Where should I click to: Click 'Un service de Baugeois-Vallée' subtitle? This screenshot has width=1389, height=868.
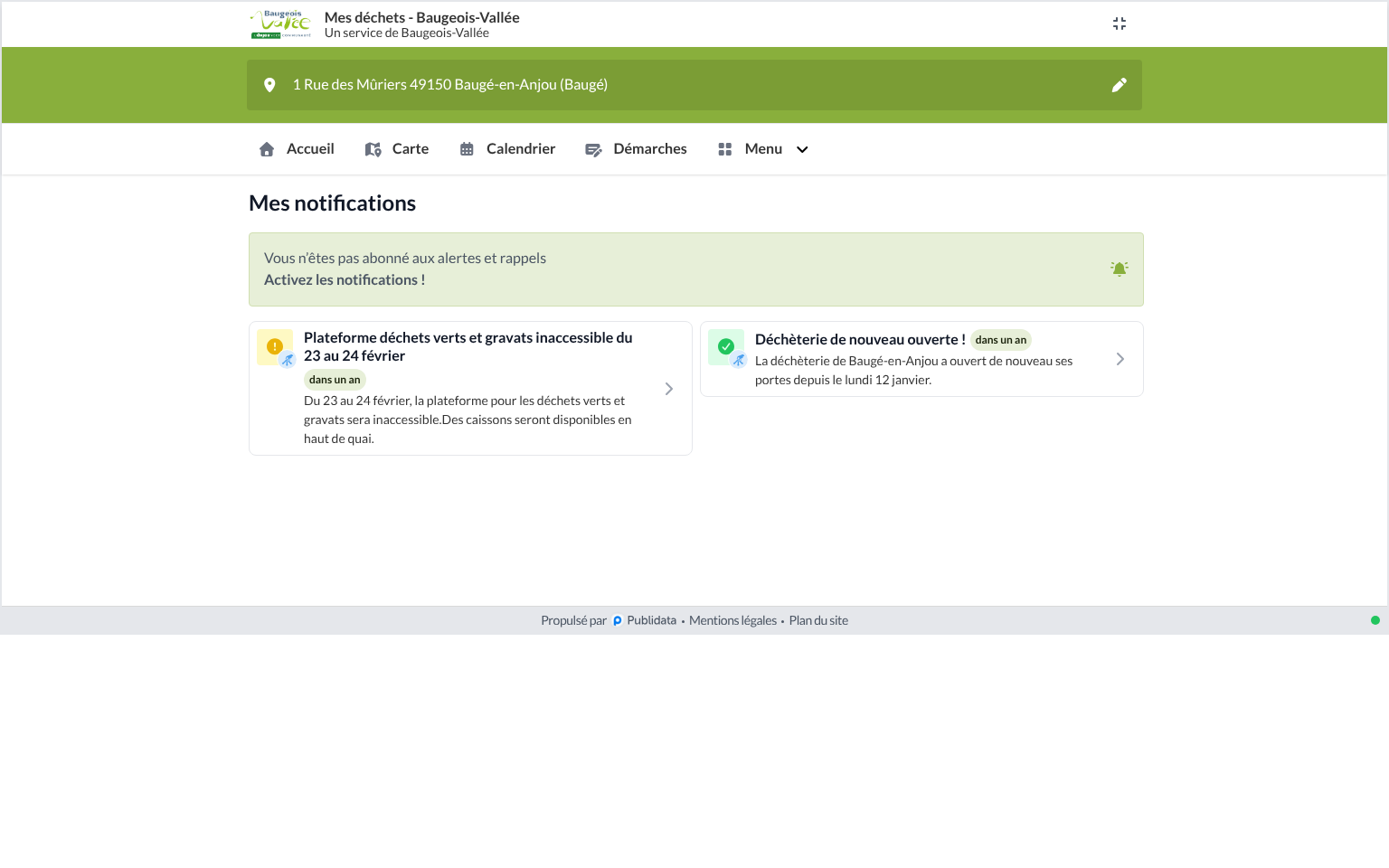[407, 33]
